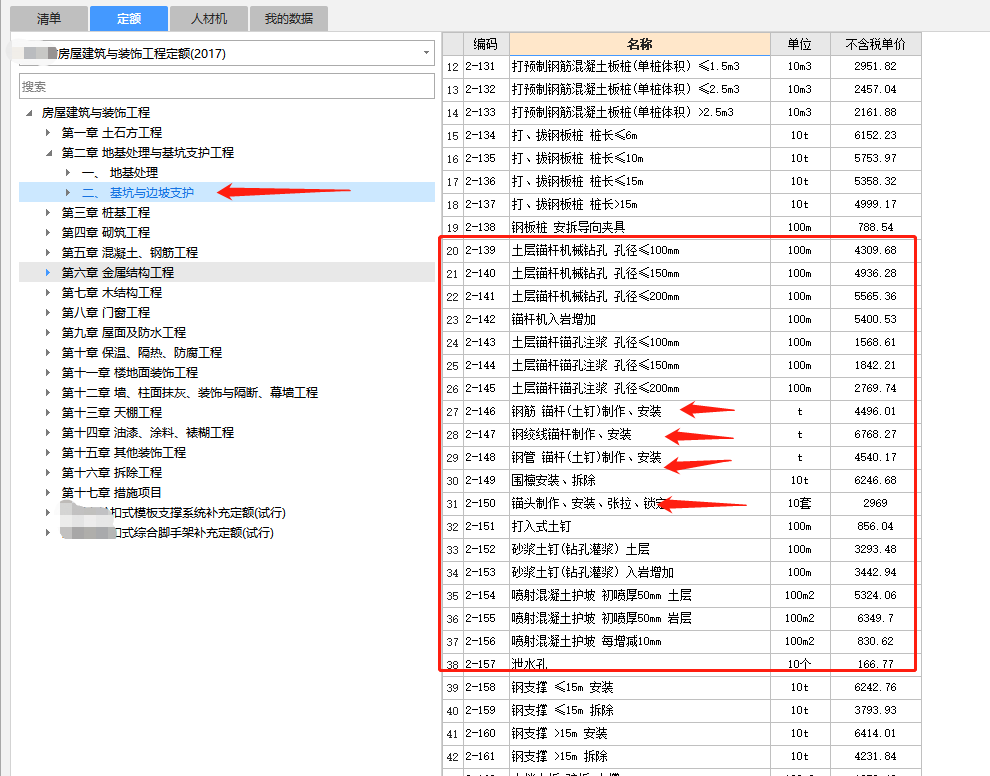
Task: Click price cell 2951.82
Action: (x=876, y=66)
